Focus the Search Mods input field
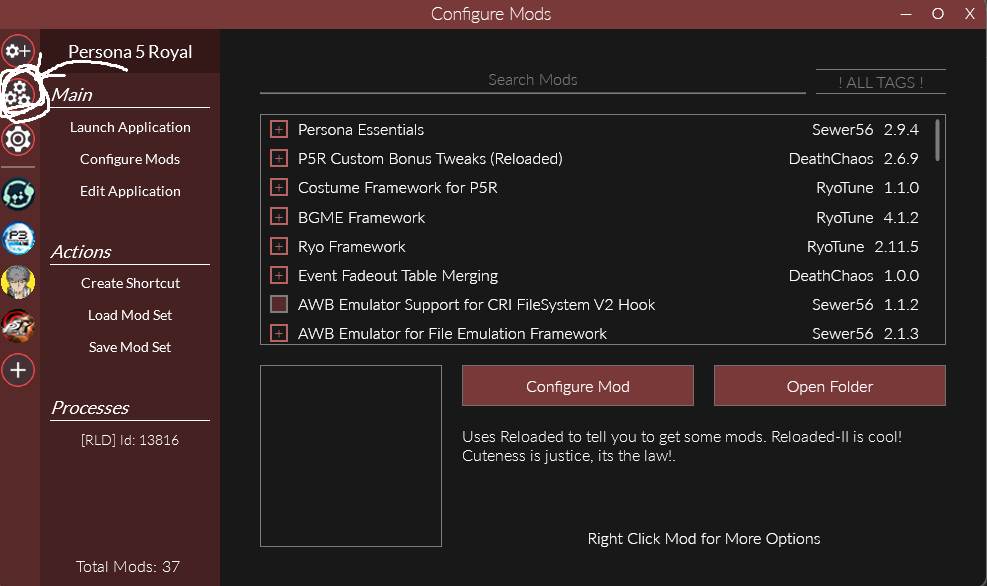987x586 pixels. click(533, 81)
